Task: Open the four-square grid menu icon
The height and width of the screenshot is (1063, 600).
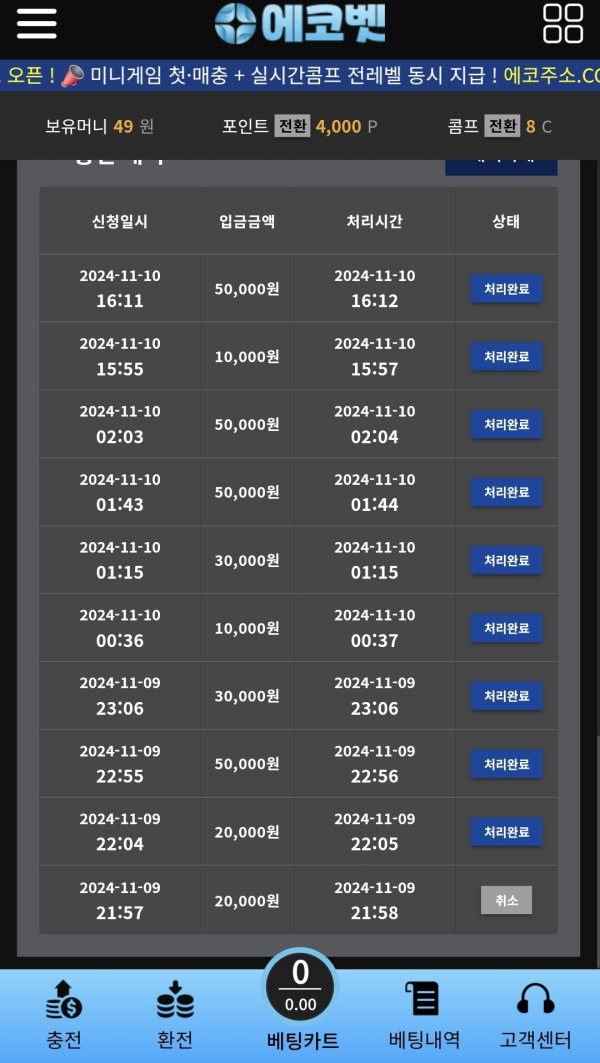Action: coord(563,24)
